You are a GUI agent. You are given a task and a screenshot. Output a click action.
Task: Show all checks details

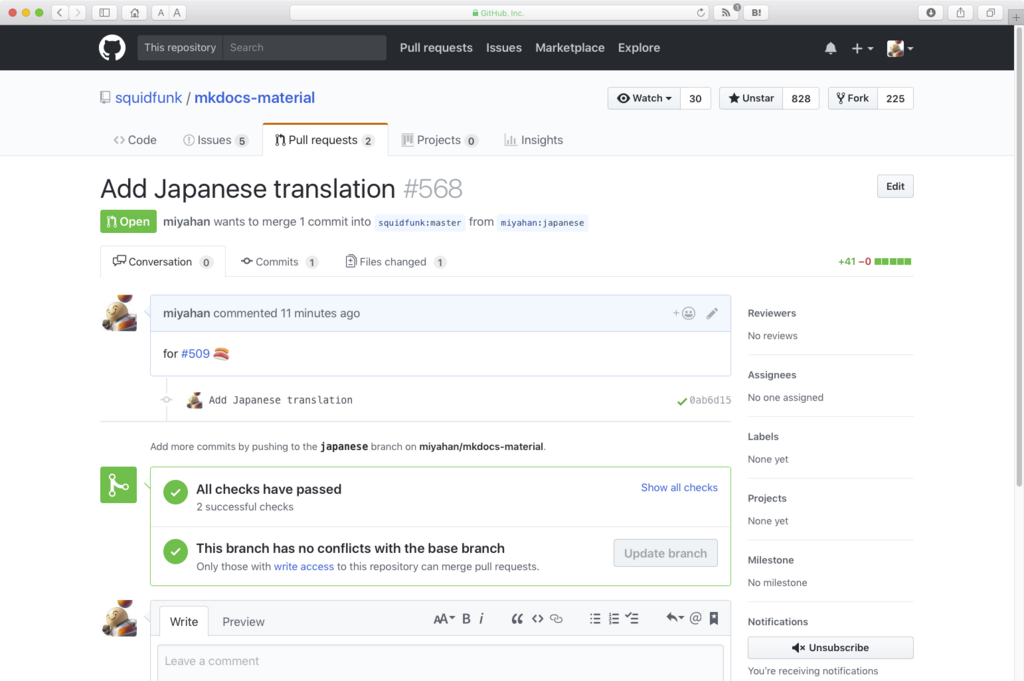(x=679, y=488)
